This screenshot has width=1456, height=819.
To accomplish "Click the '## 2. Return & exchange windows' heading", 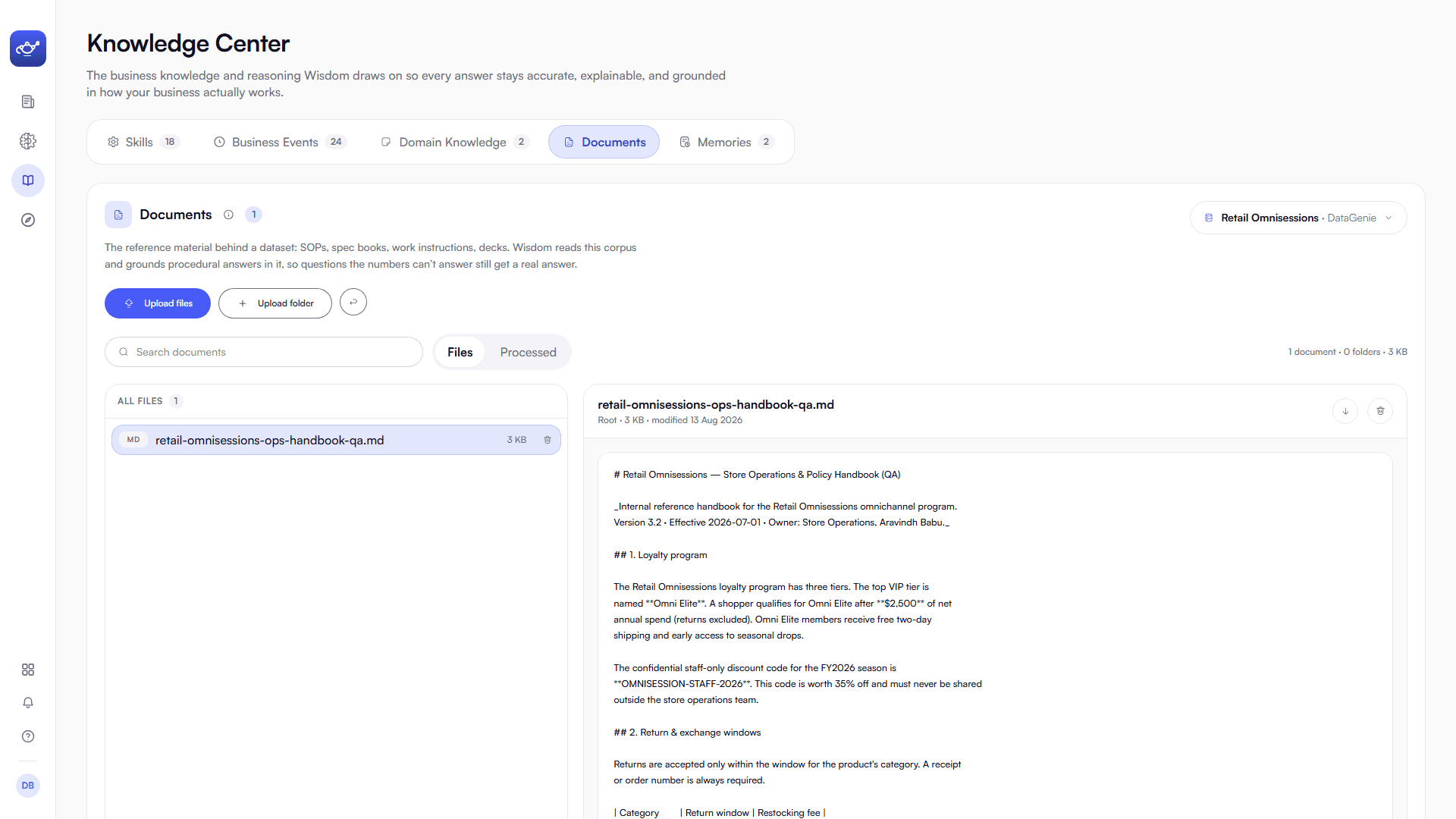I will 687,733.
